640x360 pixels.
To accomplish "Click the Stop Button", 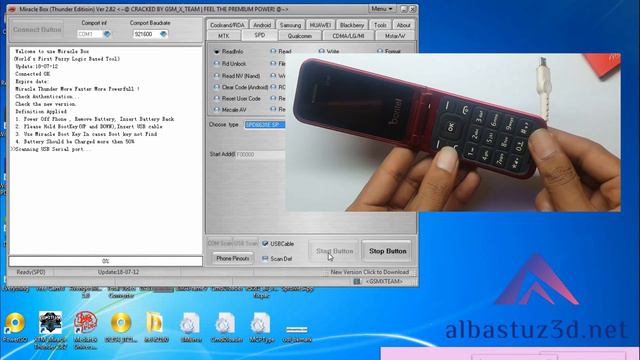I will point(387,251).
